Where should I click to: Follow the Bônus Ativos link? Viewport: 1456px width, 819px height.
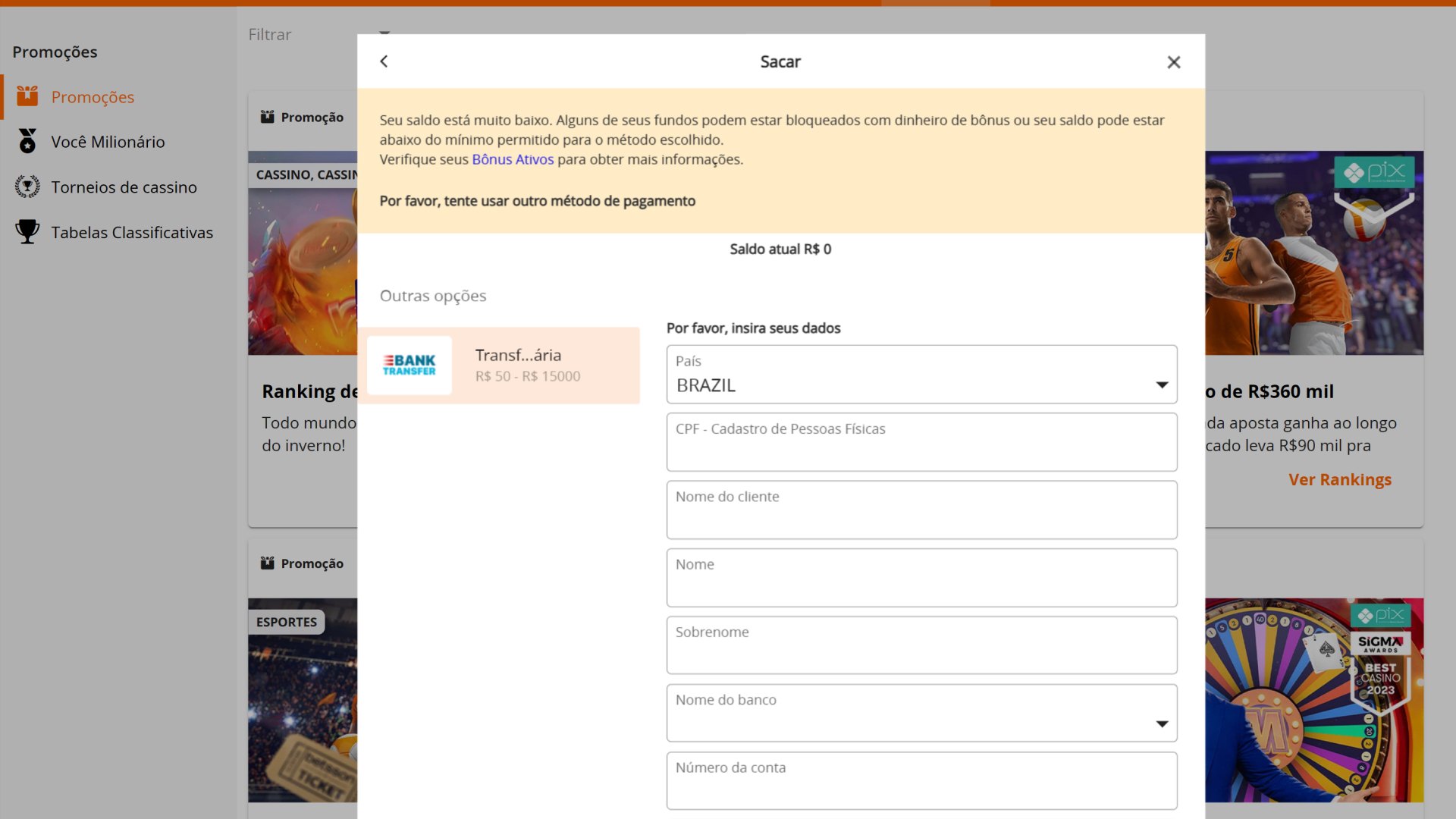[x=513, y=159]
